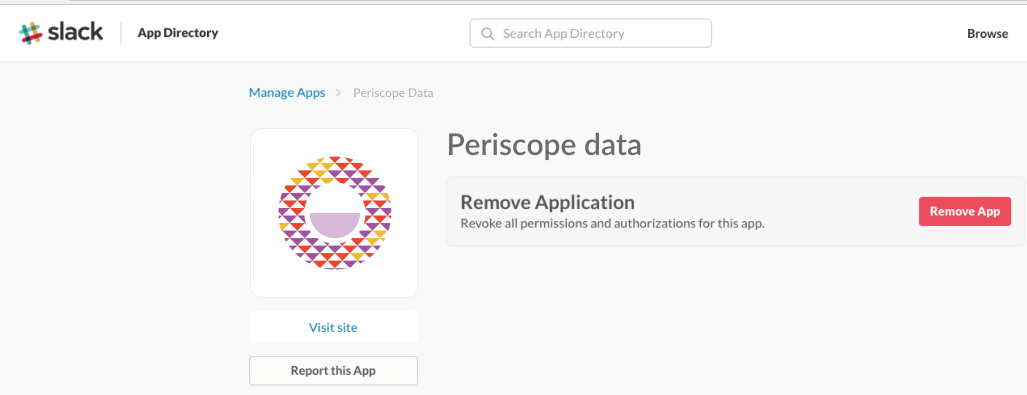The height and width of the screenshot is (395, 1027).
Task: Open the App Directory home link
Action: coord(177,33)
